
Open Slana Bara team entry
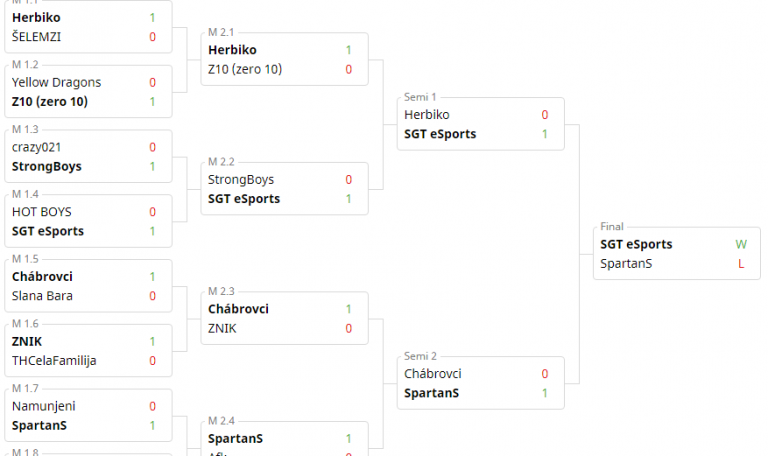click(x=42, y=295)
